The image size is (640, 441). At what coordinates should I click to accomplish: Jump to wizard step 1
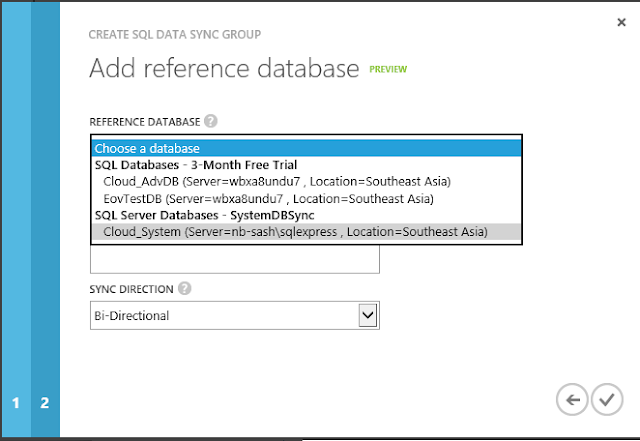16,404
